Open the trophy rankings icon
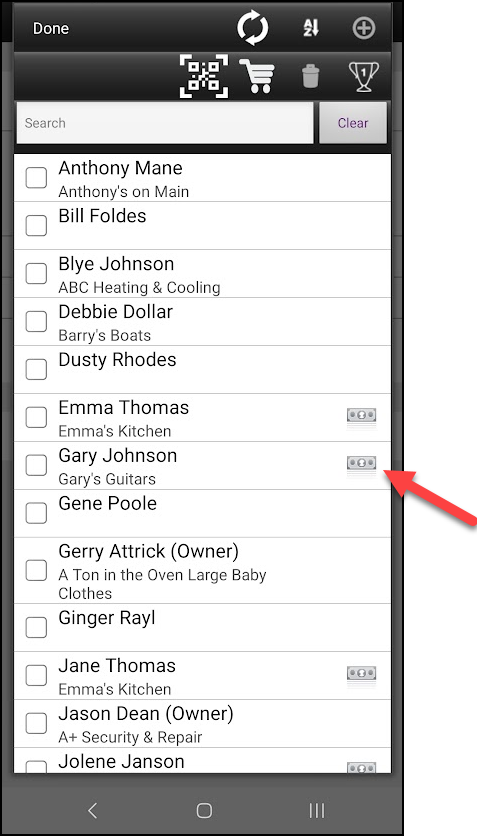The image size is (477, 836). [363, 77]
